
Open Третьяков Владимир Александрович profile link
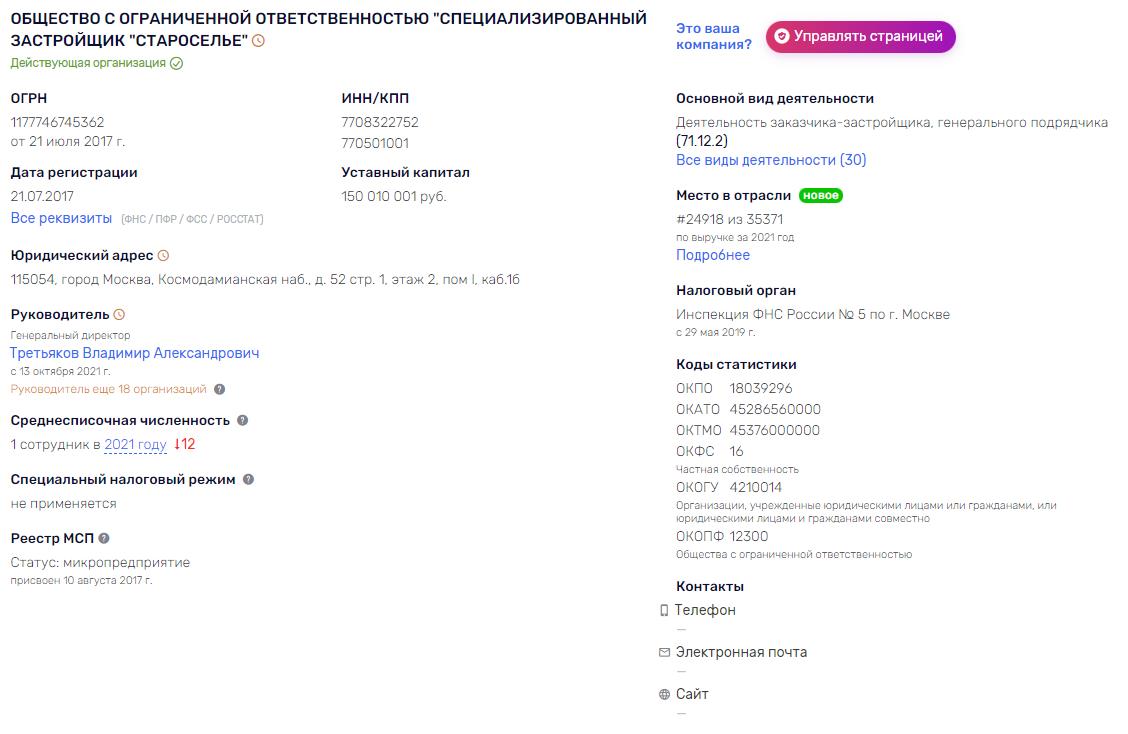(134, 353)
